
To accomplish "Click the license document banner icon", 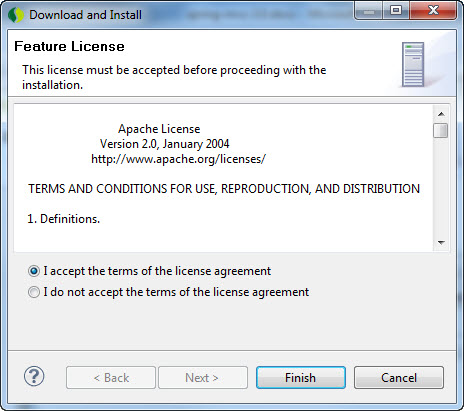I will [413, 64].
